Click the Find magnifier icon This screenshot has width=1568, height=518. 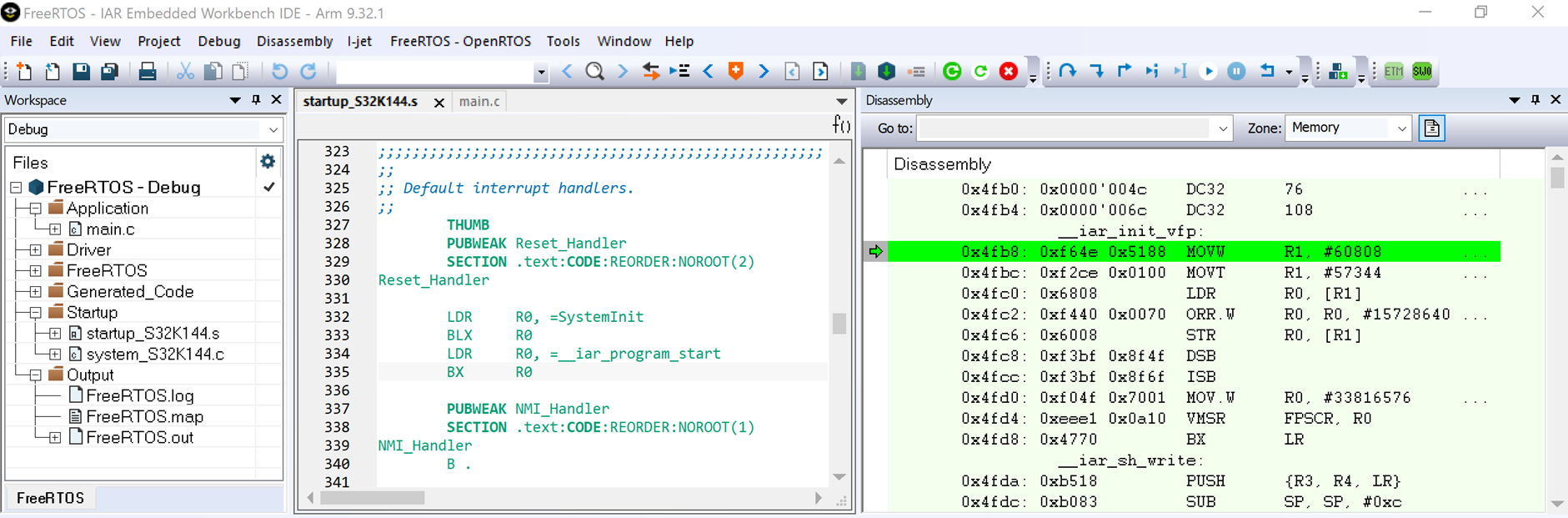coord(594,72)
